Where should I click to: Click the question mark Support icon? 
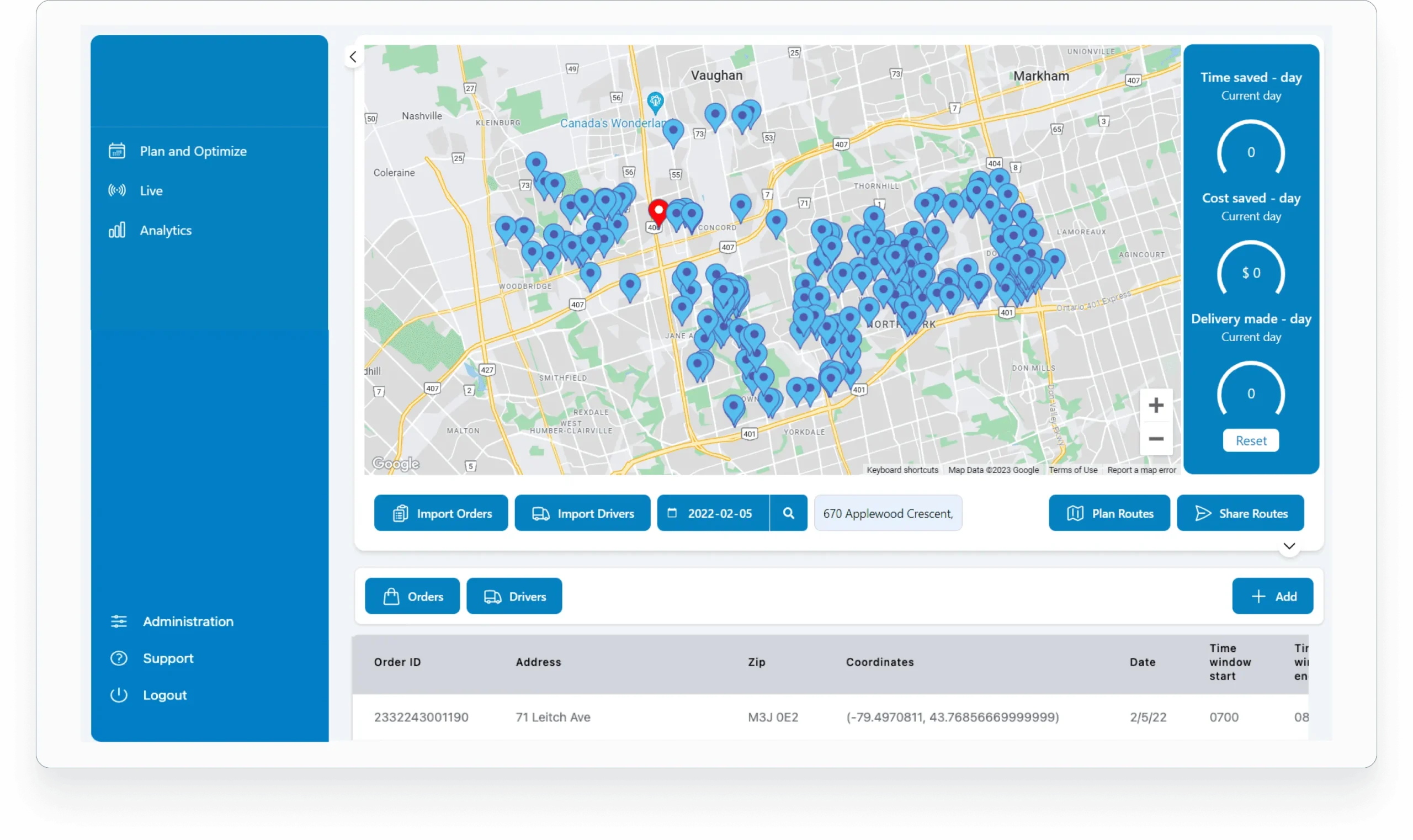[119, 658]
